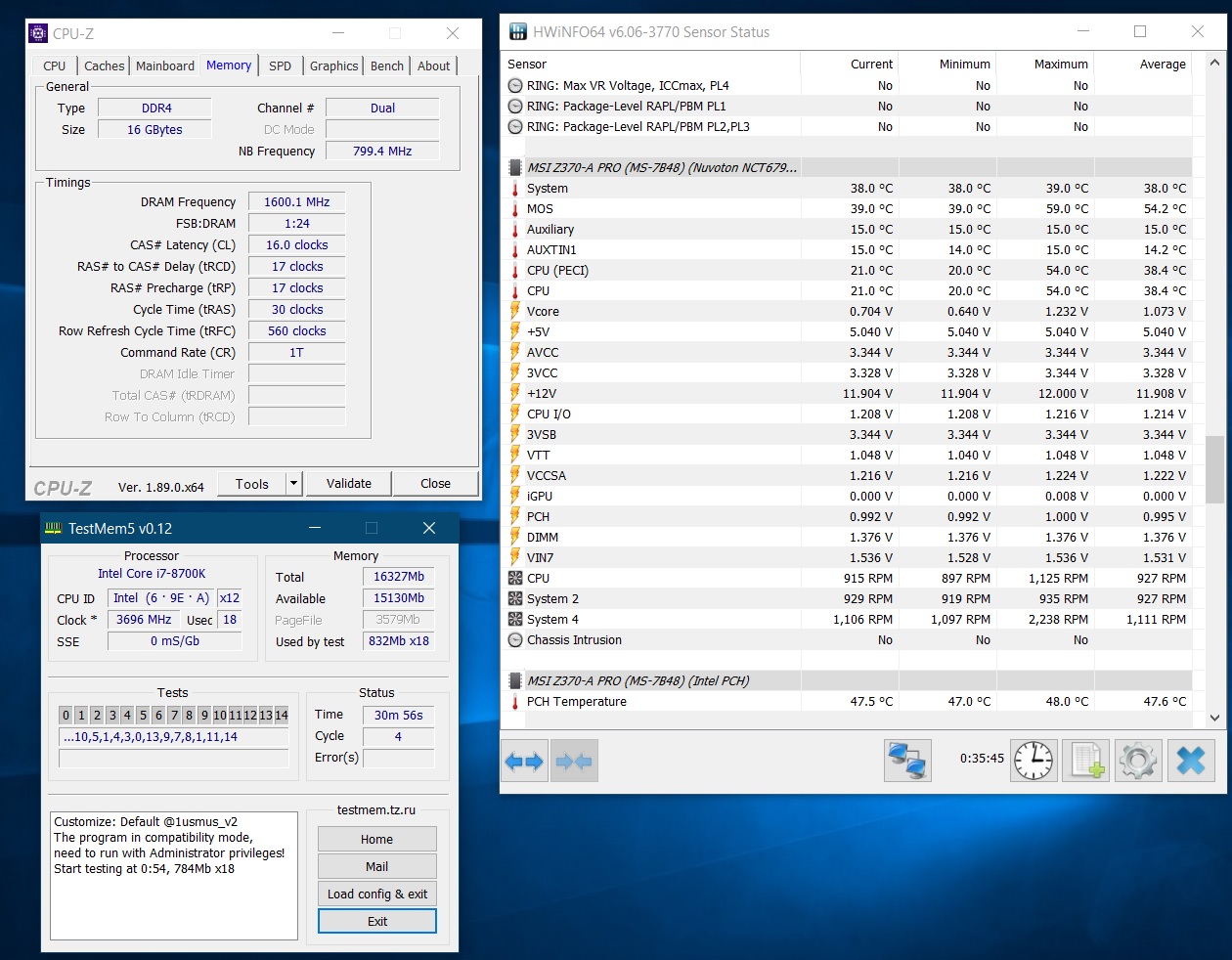Click Load config & exit button
1232x960 pixels.
pyautogui.click(x=377, y=894)
